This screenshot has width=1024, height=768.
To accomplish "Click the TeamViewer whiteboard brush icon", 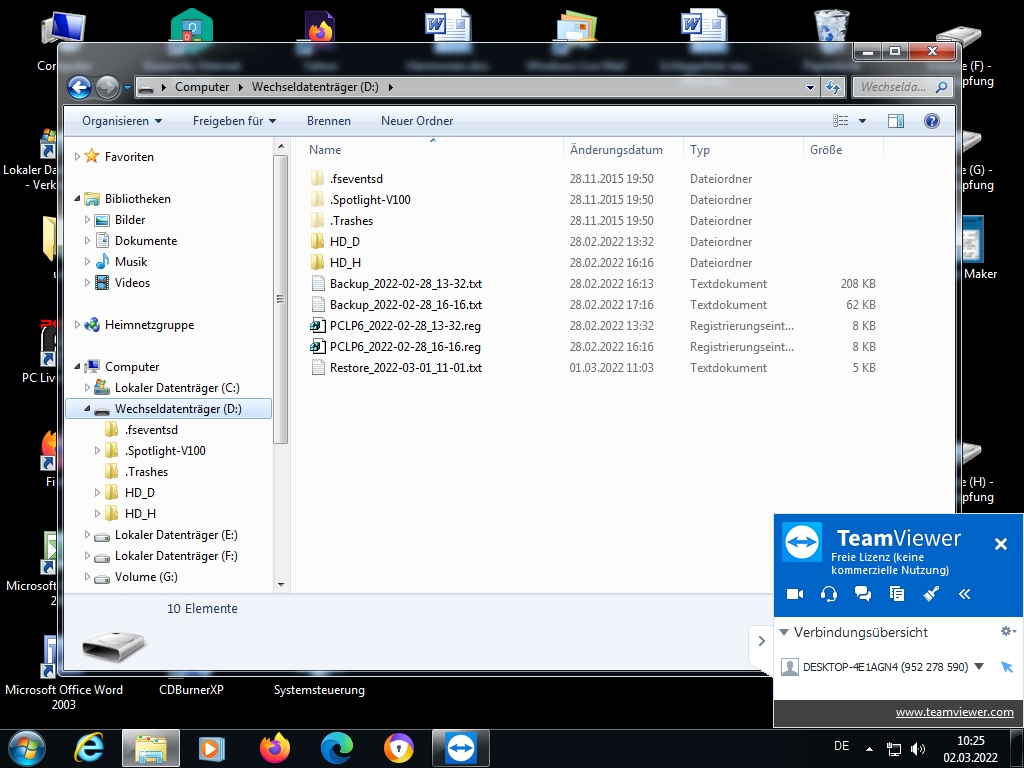I will point(931,594).
